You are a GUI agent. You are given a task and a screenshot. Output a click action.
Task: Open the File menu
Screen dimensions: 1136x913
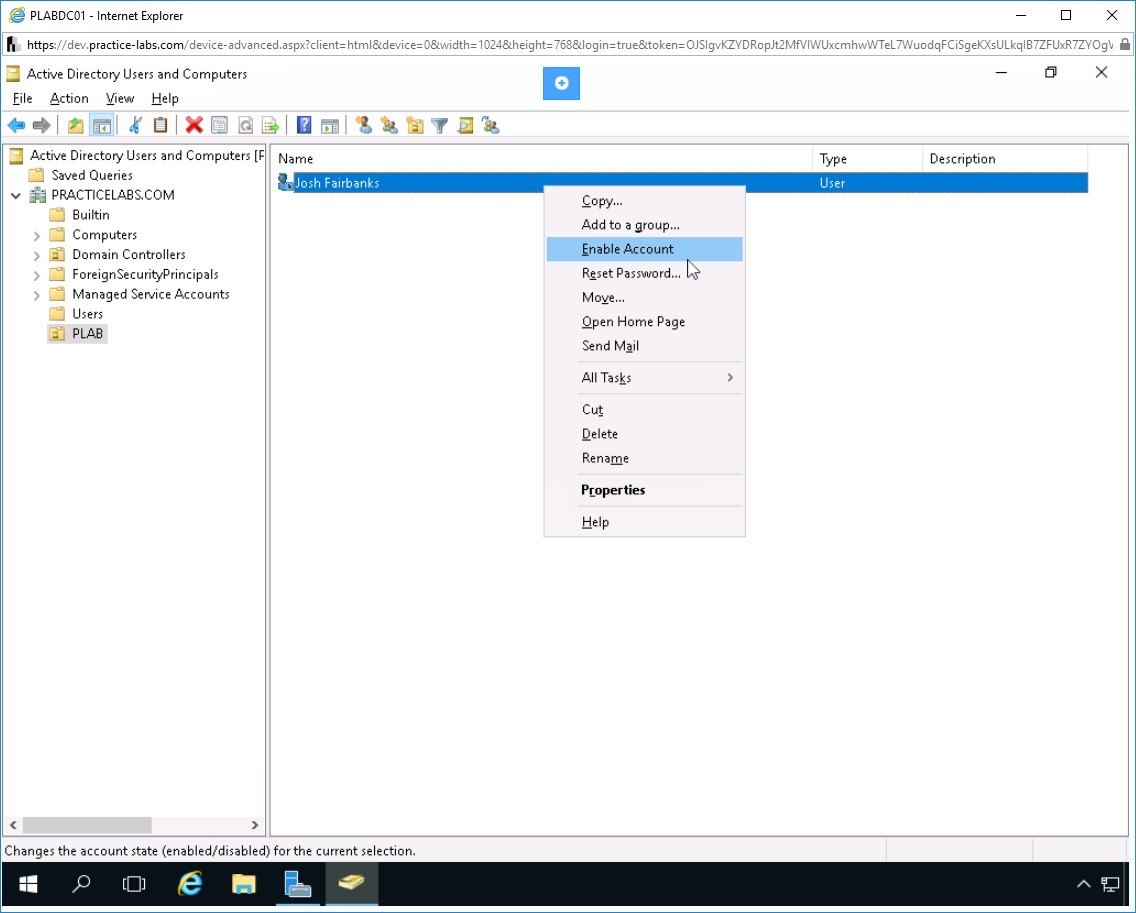tap(22, 99)
